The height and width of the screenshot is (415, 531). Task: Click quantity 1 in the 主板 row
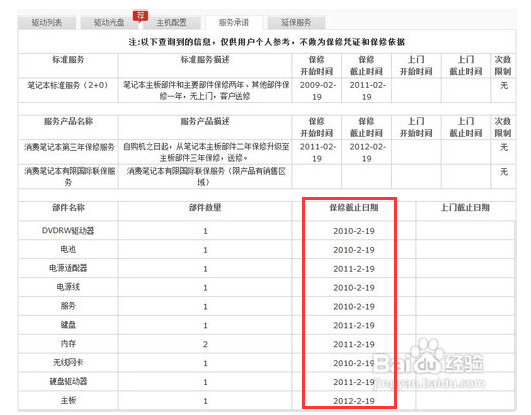coord(205,401)
